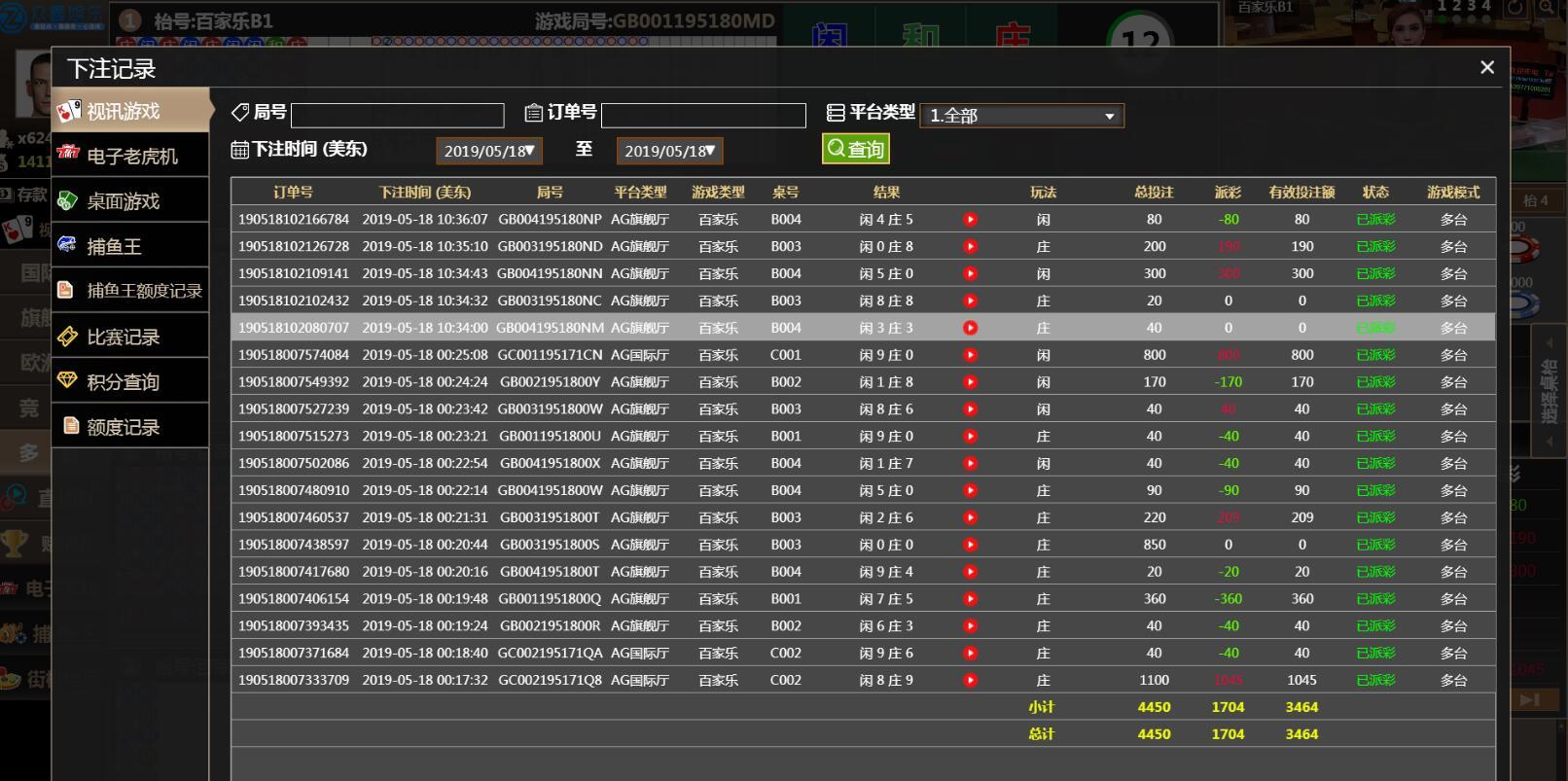Focus the 订单号 text box
Viewport: 1568px width, 781px height.
click(x=703, y=116)
